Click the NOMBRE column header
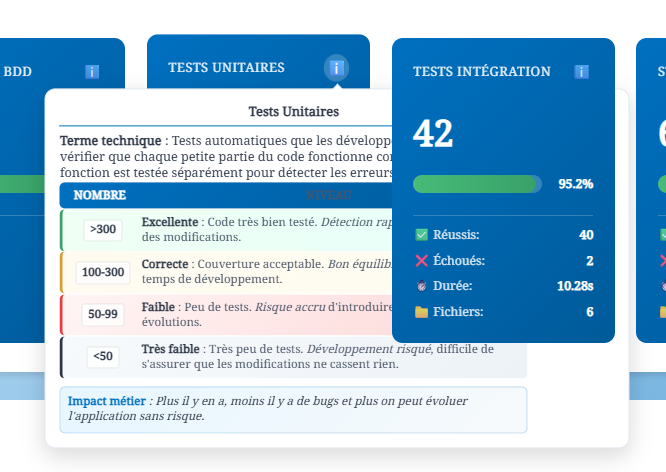 (100, 195)
